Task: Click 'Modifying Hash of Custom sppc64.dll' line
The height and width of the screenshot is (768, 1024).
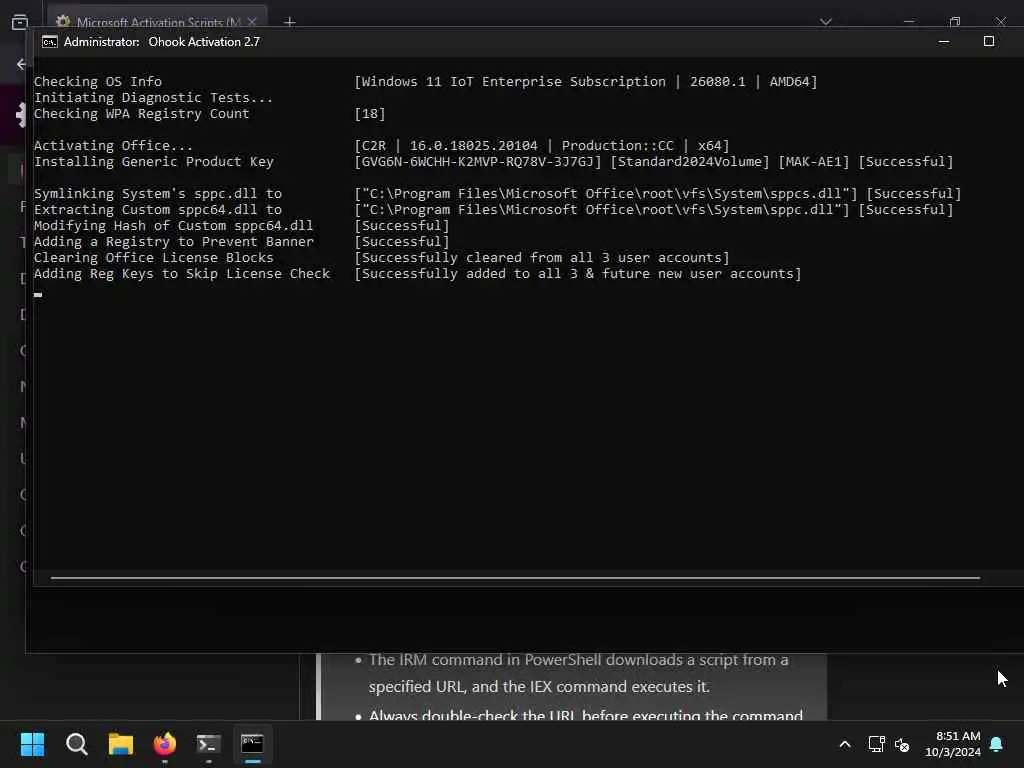Action: (174, 226)
